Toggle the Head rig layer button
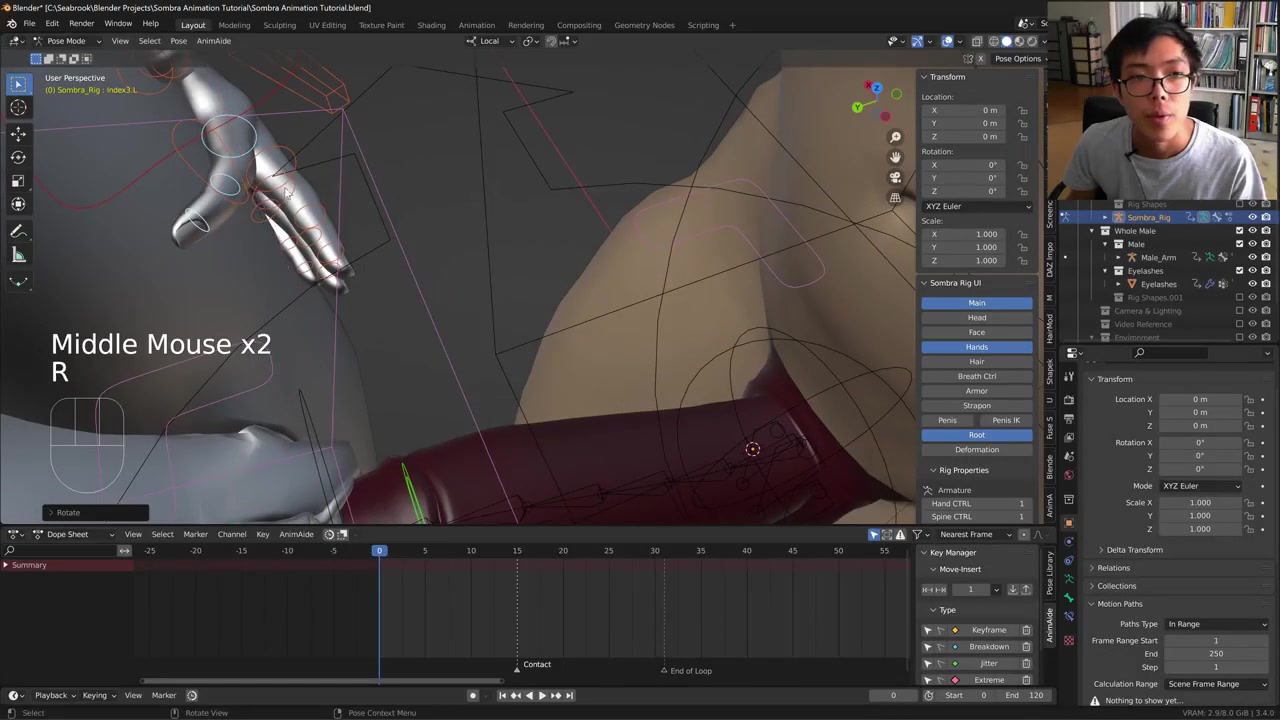Viewport: 1280px width, 720px height. pyautogui.click(x=976, y=318)
